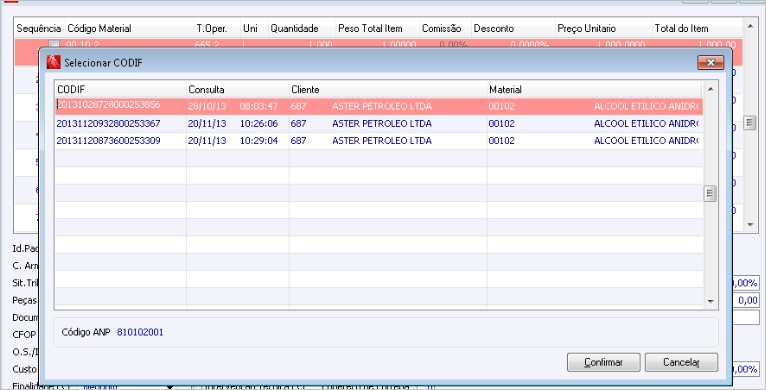This screenshot has height=390, width=766.
Task: Click the Desconto column header
Action: [x=513, y=28]
